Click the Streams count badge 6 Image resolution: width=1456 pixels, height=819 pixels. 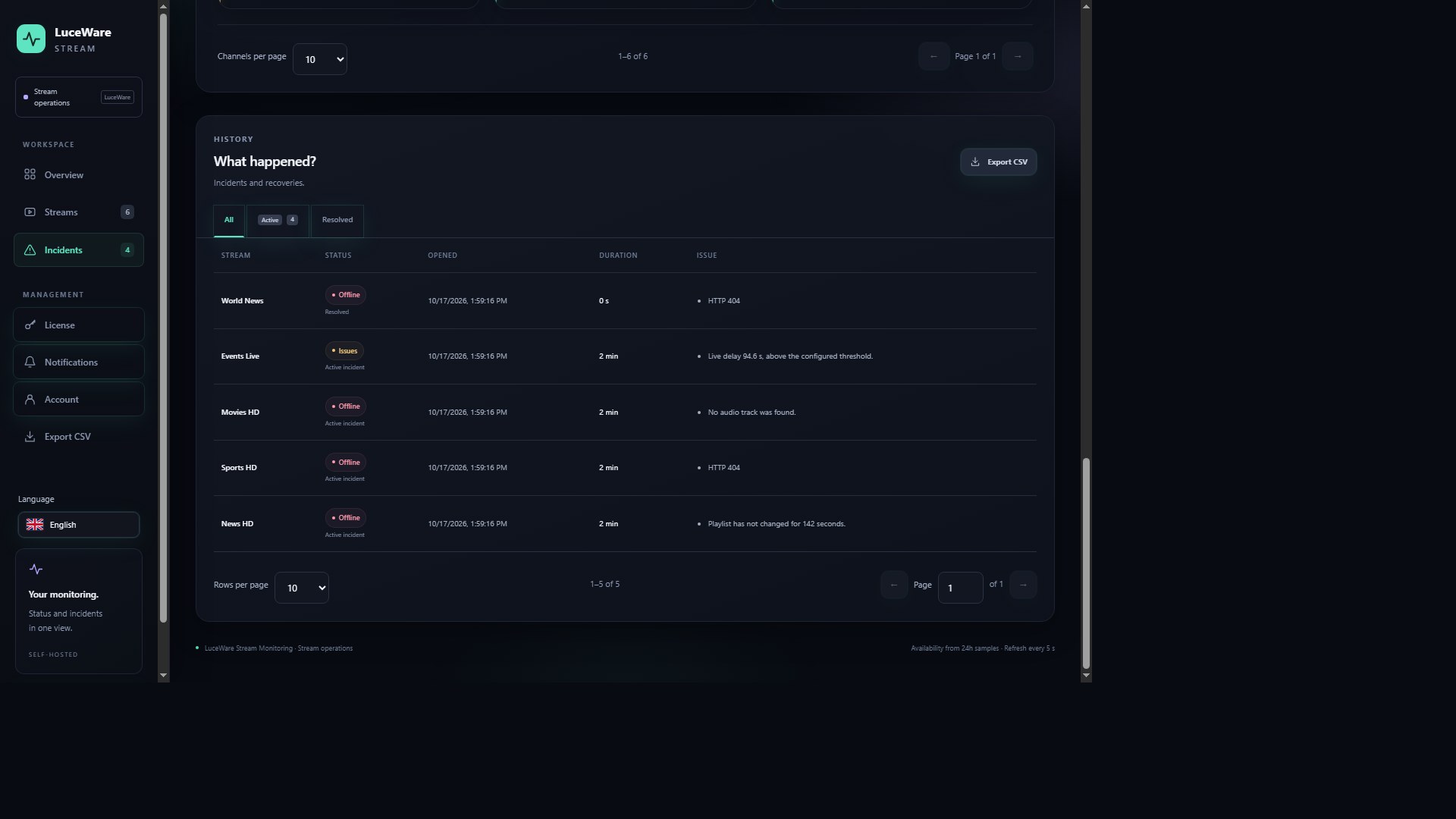click(x=127, y=212)
